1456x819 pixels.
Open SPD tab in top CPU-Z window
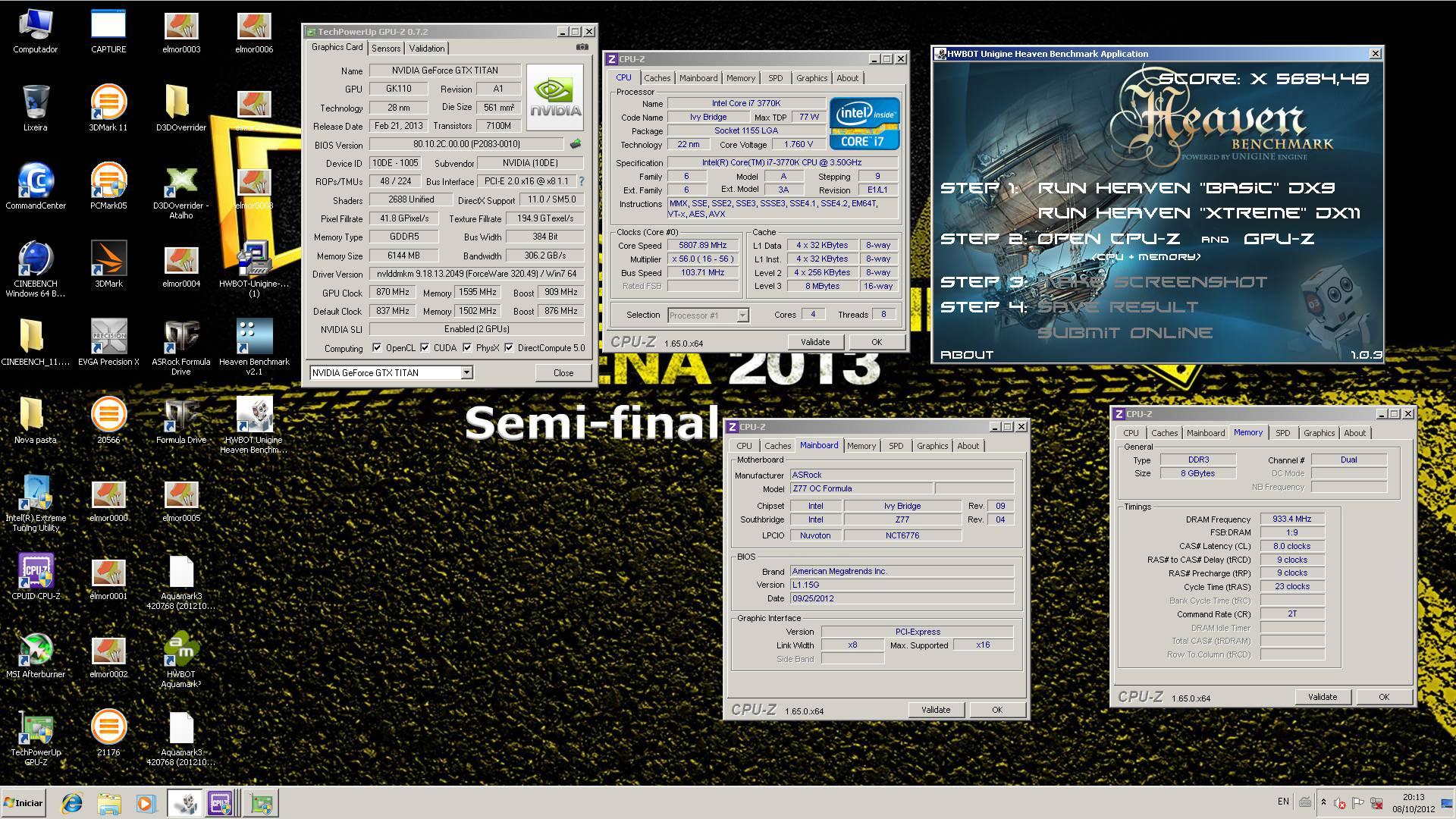(775, 78)
